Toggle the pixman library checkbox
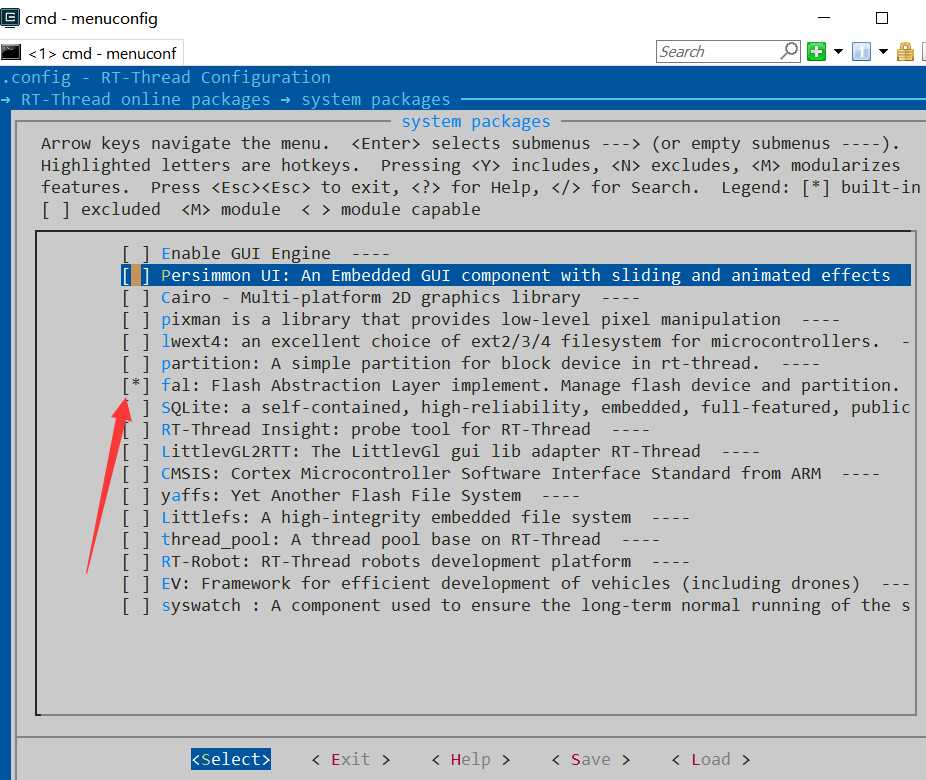926x780 pixels. point(136,320)
